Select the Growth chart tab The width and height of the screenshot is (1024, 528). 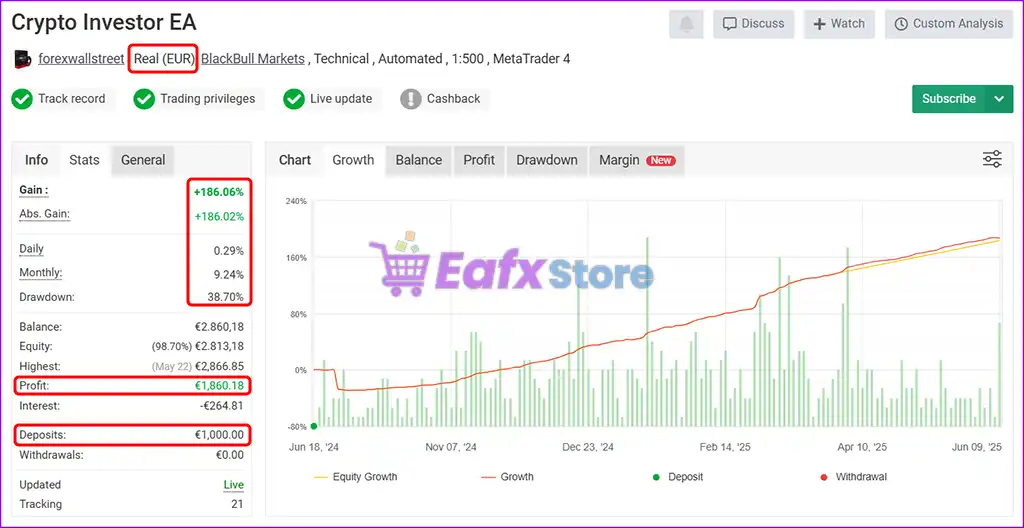[x=353, y=160]
